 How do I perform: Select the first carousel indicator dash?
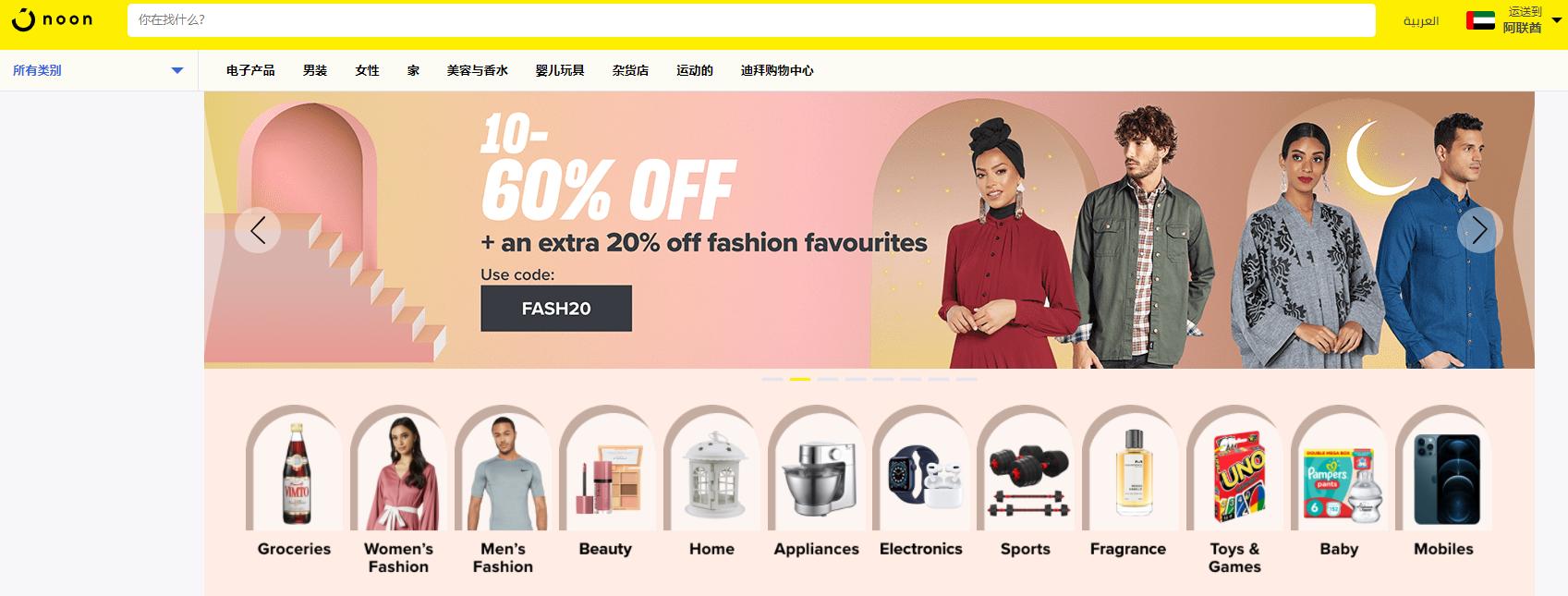(772, 379)
